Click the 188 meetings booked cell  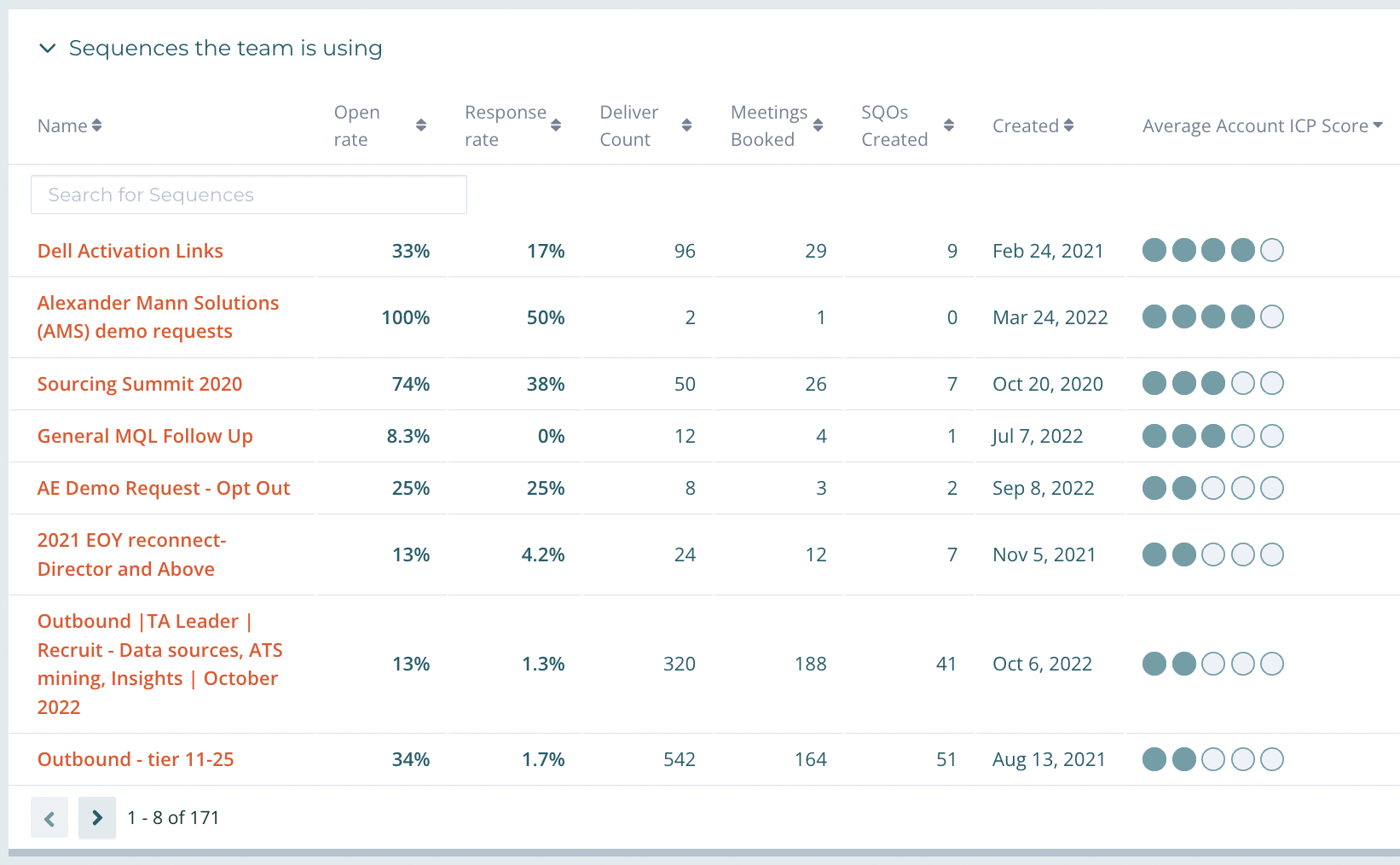[811, 664]
